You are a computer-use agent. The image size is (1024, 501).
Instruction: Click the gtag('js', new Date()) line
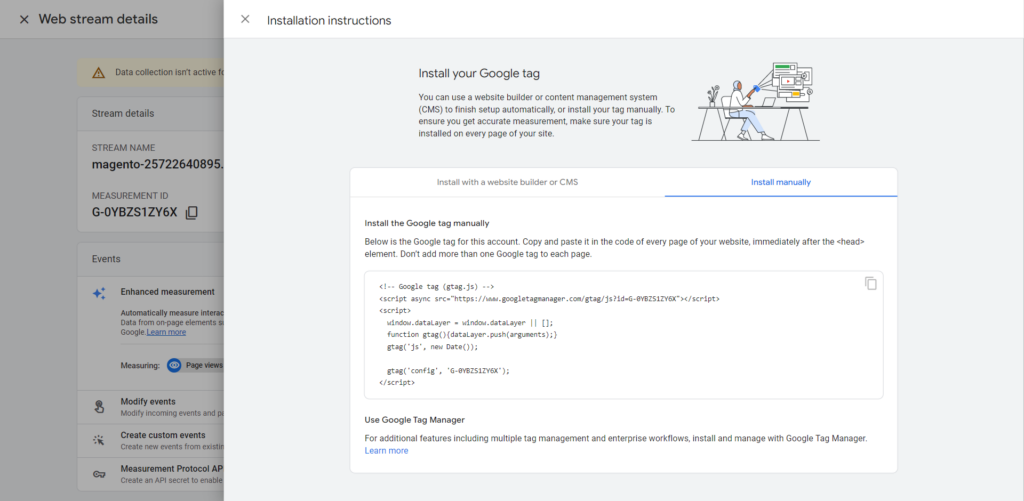(432, 347)
